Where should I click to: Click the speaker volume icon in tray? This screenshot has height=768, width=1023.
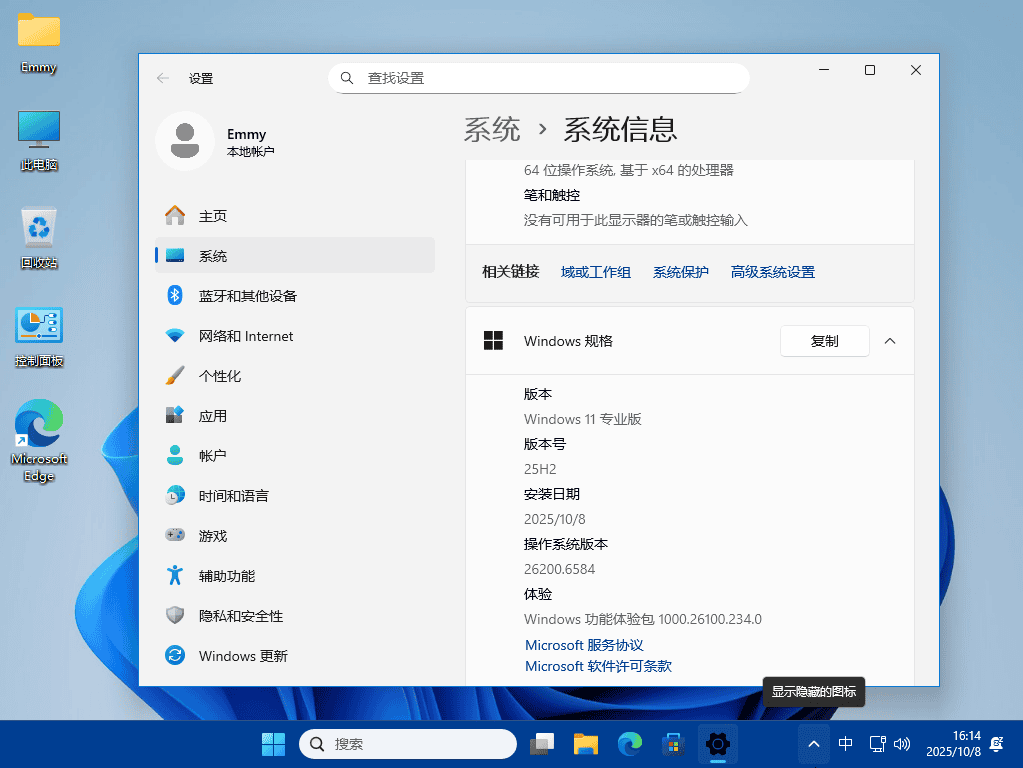(903, 744)
